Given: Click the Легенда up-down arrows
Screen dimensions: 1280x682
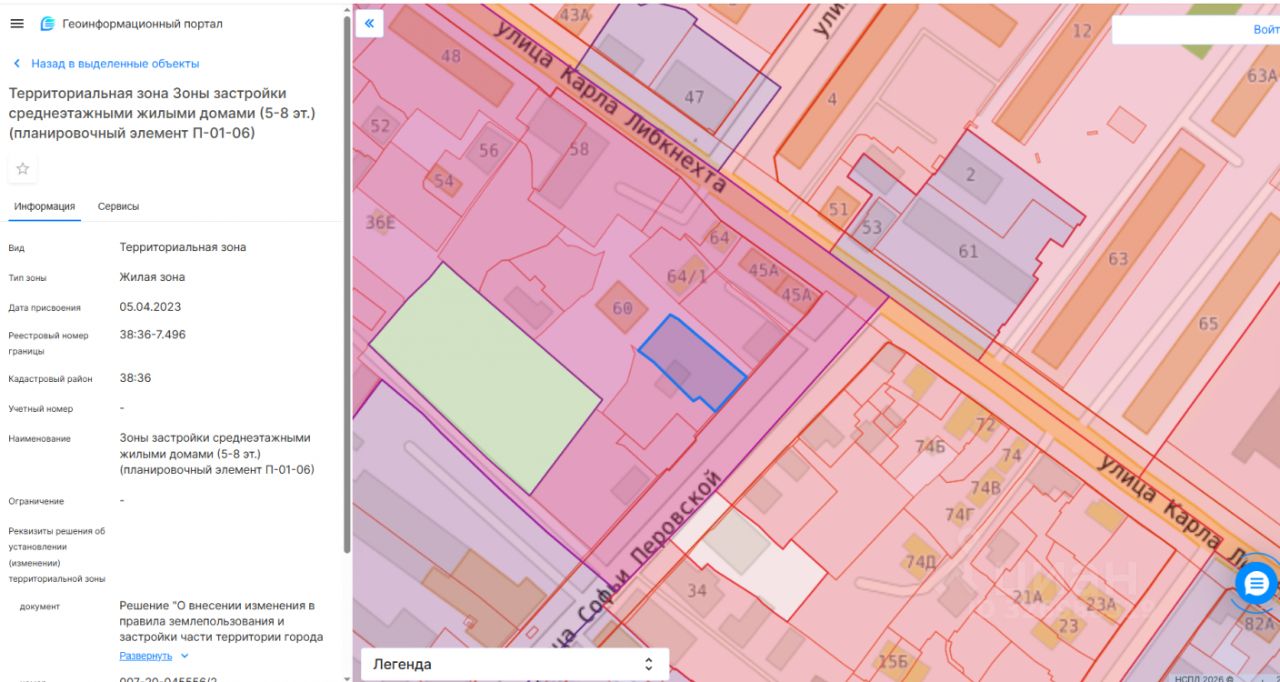Looking at the screenshot, I should click(x=648, y=664).
